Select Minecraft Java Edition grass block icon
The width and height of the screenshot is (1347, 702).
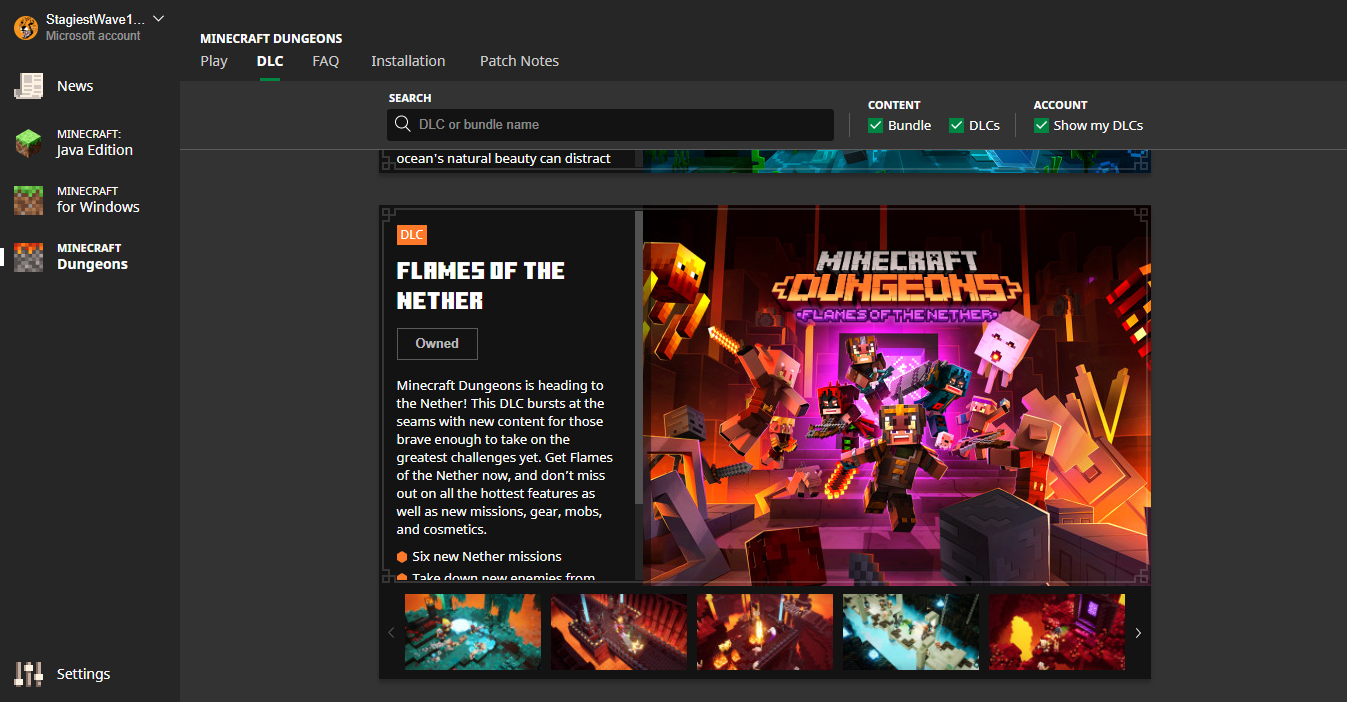[28, 143]
